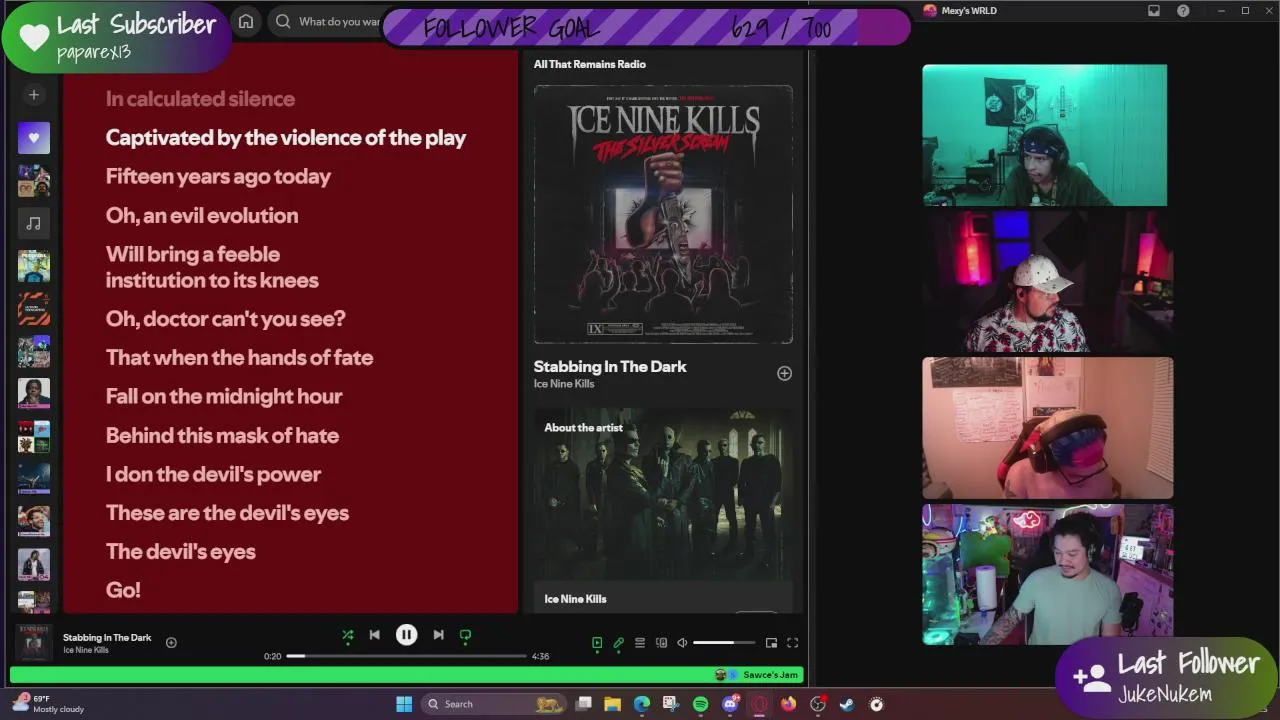The width and height of the screenshot is (1280, 720).
Task: Open Ice Nine Kills under the bottom bar title
Action: click(86, 650)
